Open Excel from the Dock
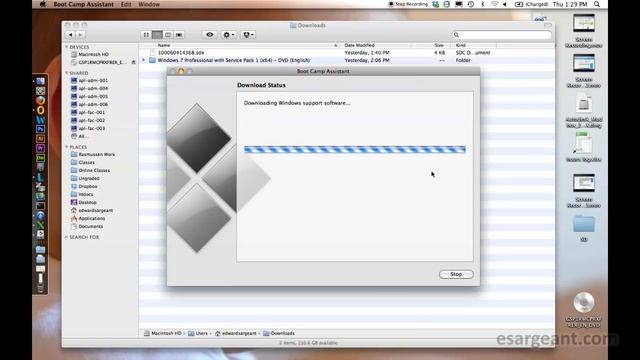This screenshot has width=640, height=360. click(x=40, y=225)
